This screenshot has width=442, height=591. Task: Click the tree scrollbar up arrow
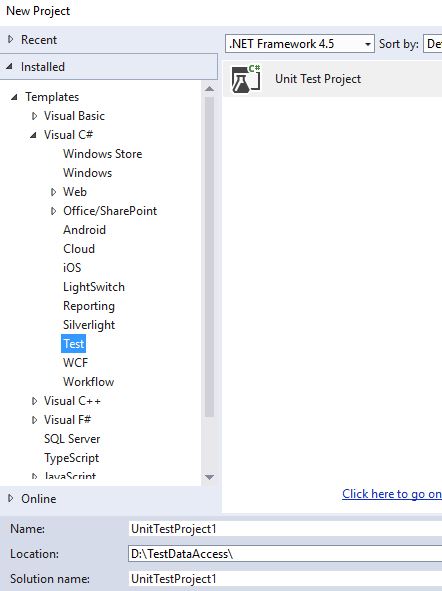(x=210, y=89)
